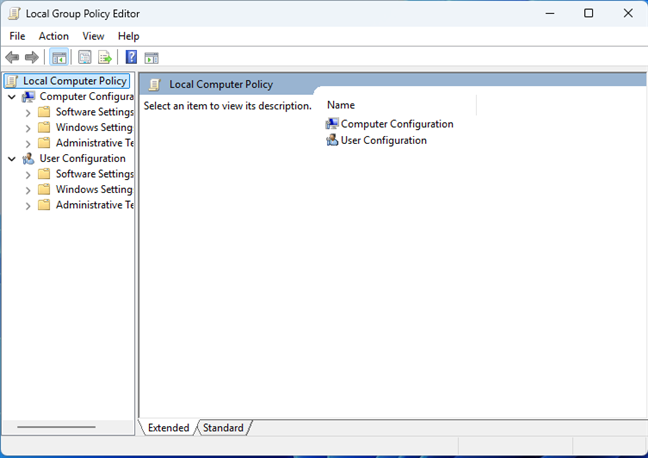Select Windows Settings label under User Configuration
The image size is (648, 458).
click(x=94, y=189)
